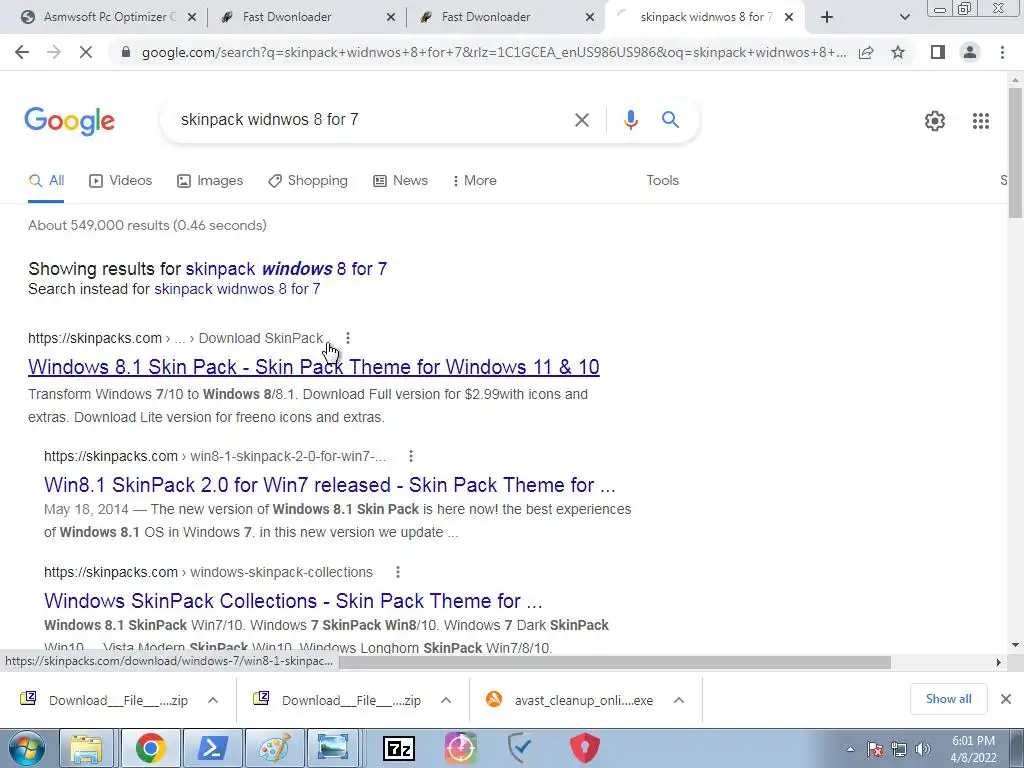Image resolution: width=1024 pixels, height=768 pixels.
Task: Select the Shopping search filter
Action: point(308,181)
